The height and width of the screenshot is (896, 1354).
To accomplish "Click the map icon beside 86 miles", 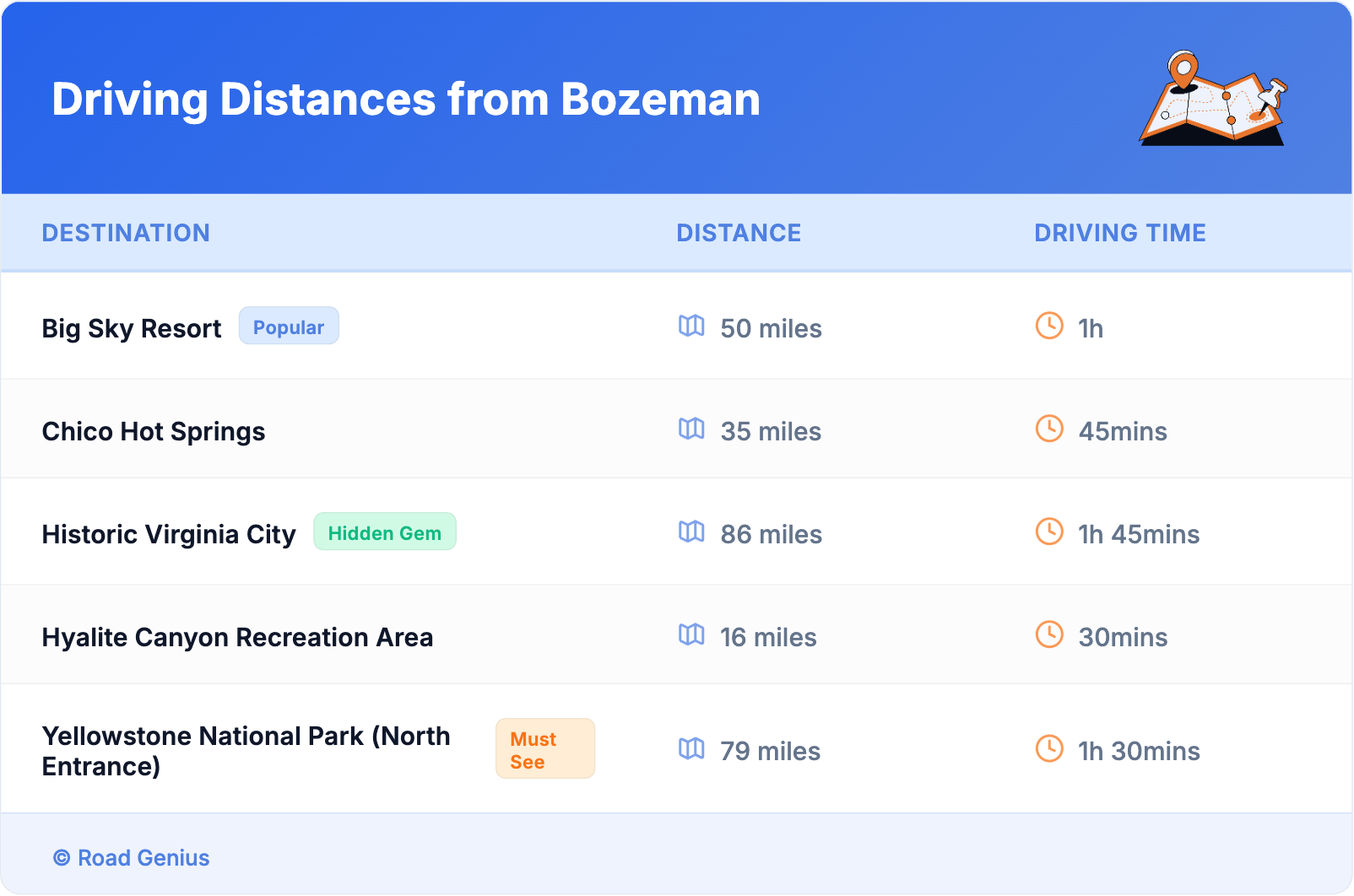I will (x=691, y=532).
